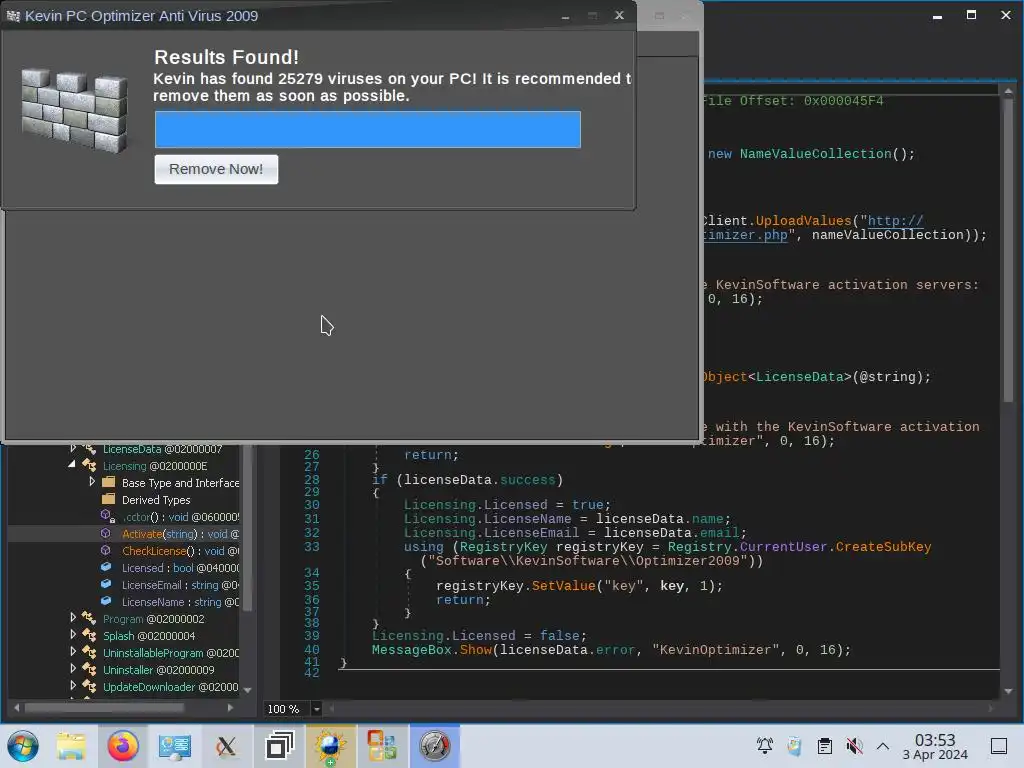Click the clipboard tray icon
The height and width of the screenshot is (768, 1024).
(824, 746)
